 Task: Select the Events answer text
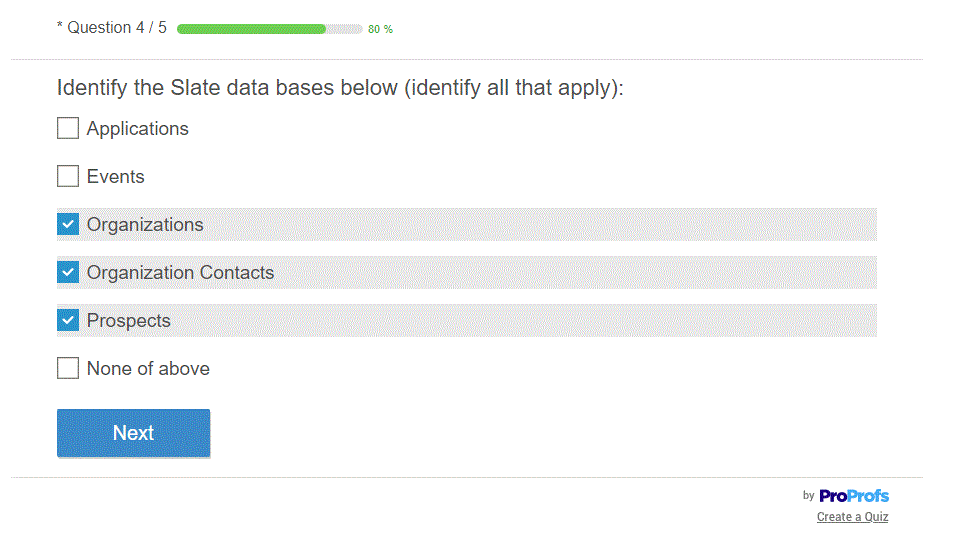pyautogui.click(x=116, y=177)
